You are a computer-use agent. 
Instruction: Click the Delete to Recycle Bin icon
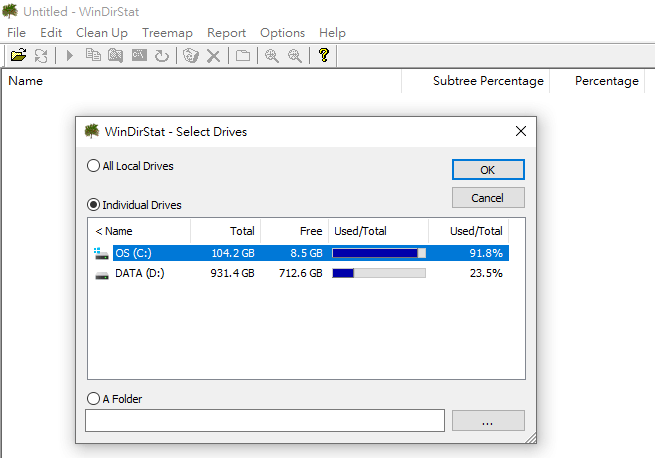tap(190, 55)
